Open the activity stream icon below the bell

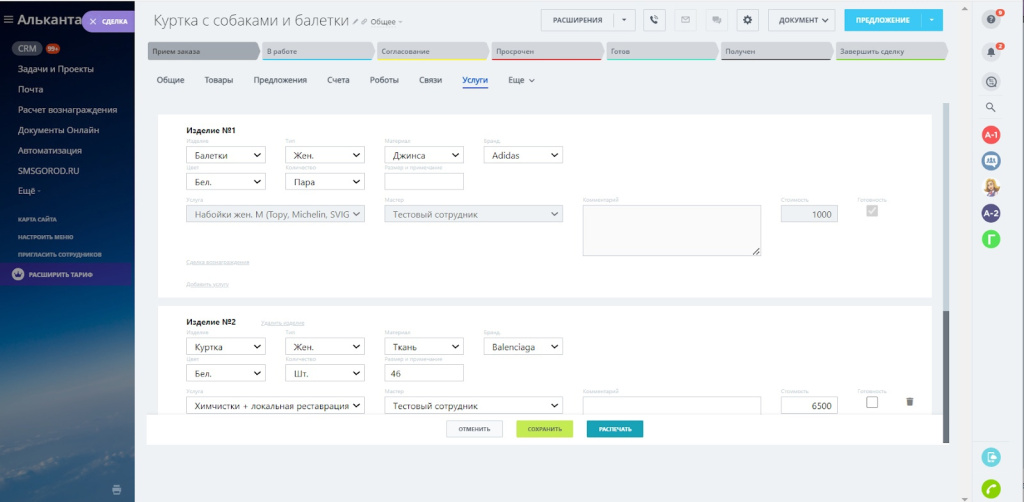pyautogui.click(x=991, y=82)
